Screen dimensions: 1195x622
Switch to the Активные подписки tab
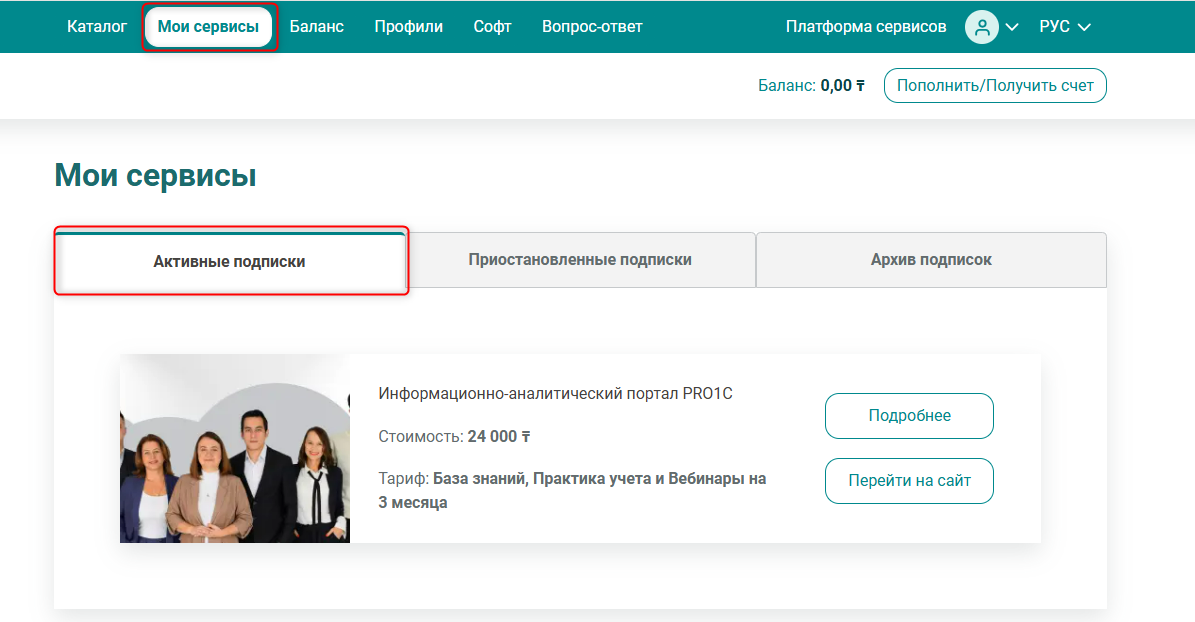tap(229, 262)
